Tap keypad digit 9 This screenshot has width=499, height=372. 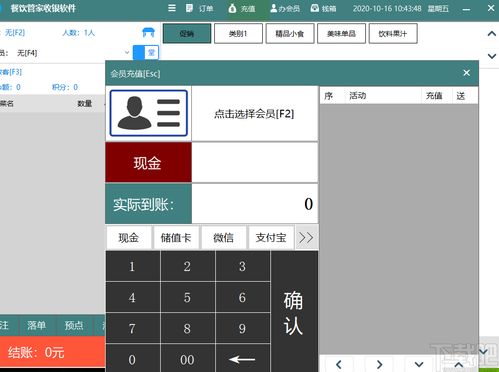click(243, 329)
